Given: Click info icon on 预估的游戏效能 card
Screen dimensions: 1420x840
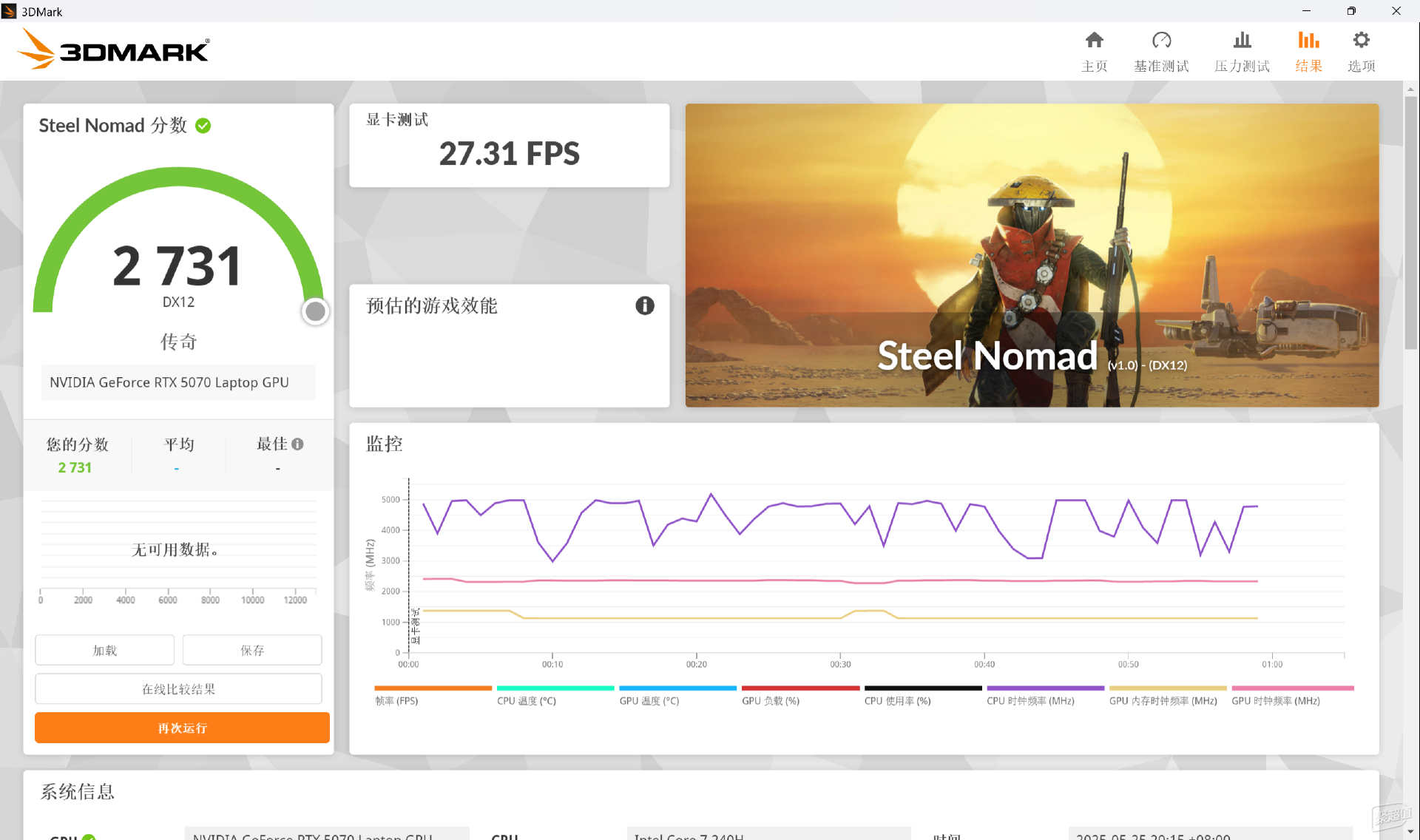Looking at the screenshot, I should (x=645, y=305).
